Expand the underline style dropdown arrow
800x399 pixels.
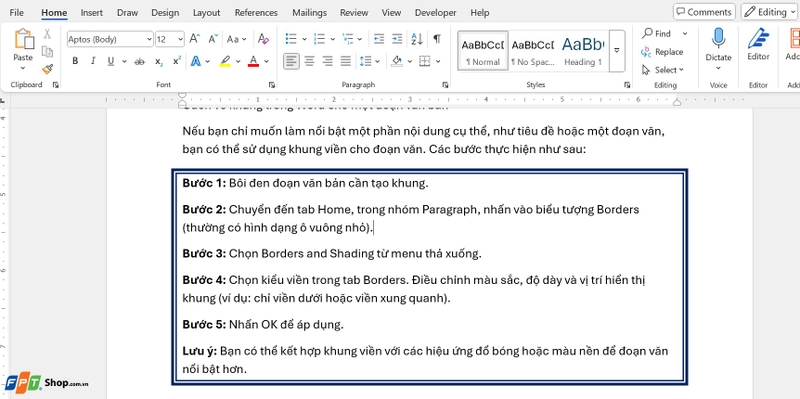click(x=124, y=62)
